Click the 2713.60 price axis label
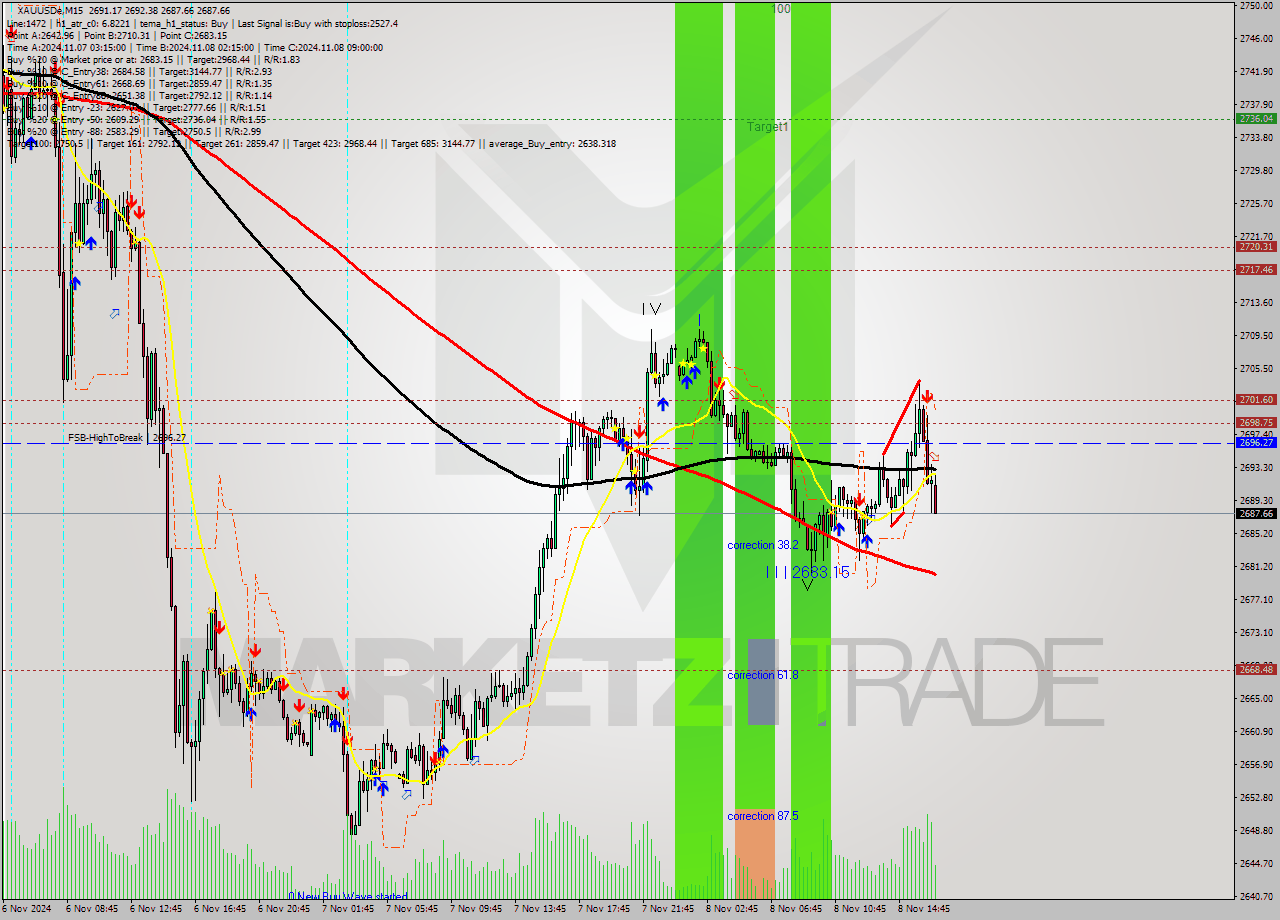 (x=1257, y=302)
